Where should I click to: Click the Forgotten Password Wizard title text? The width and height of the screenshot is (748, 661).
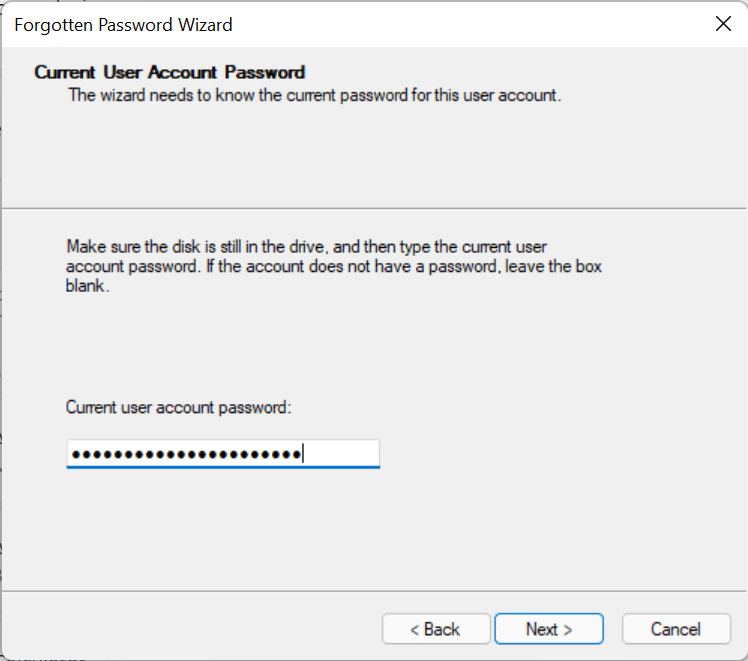tap(123, 25)
